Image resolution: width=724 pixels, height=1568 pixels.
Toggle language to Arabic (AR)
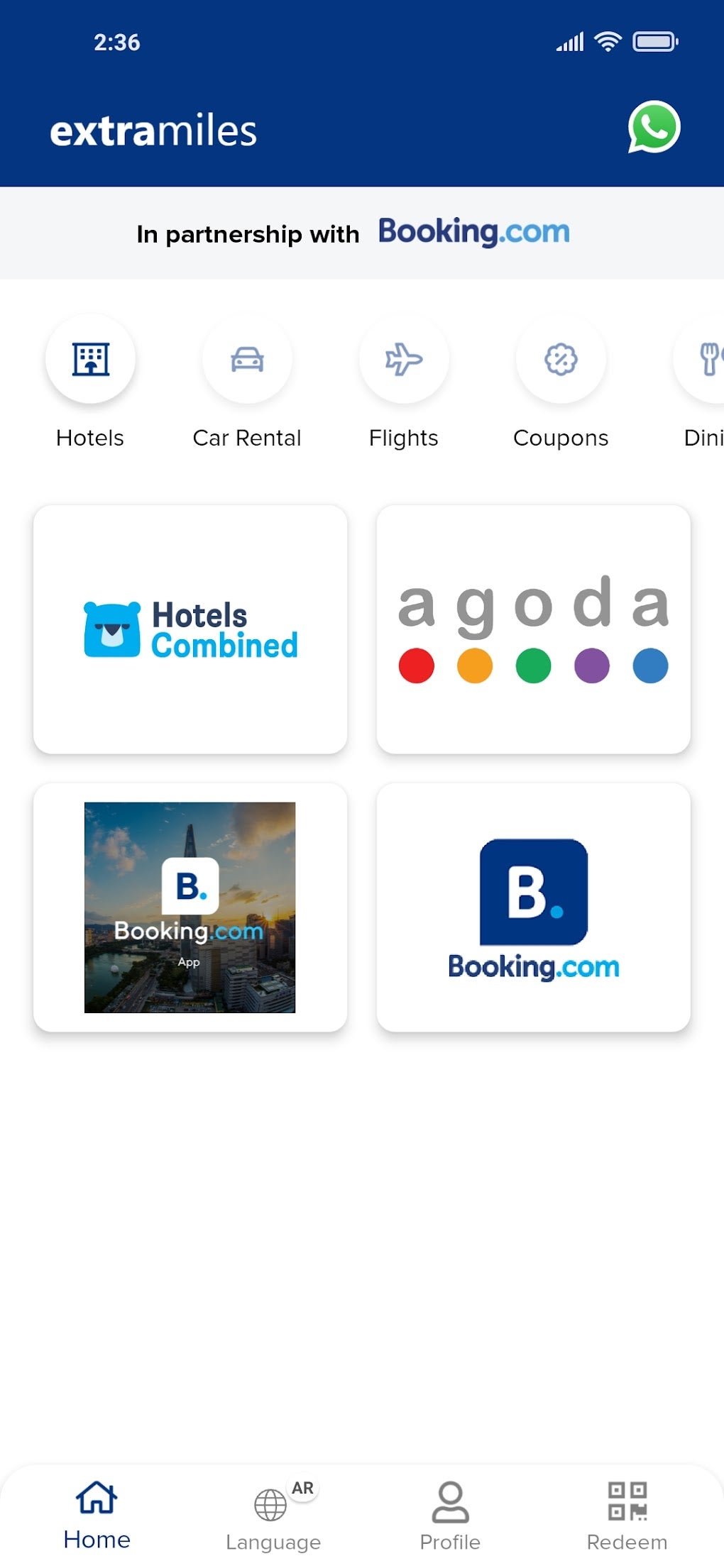tap(303, 1488)
